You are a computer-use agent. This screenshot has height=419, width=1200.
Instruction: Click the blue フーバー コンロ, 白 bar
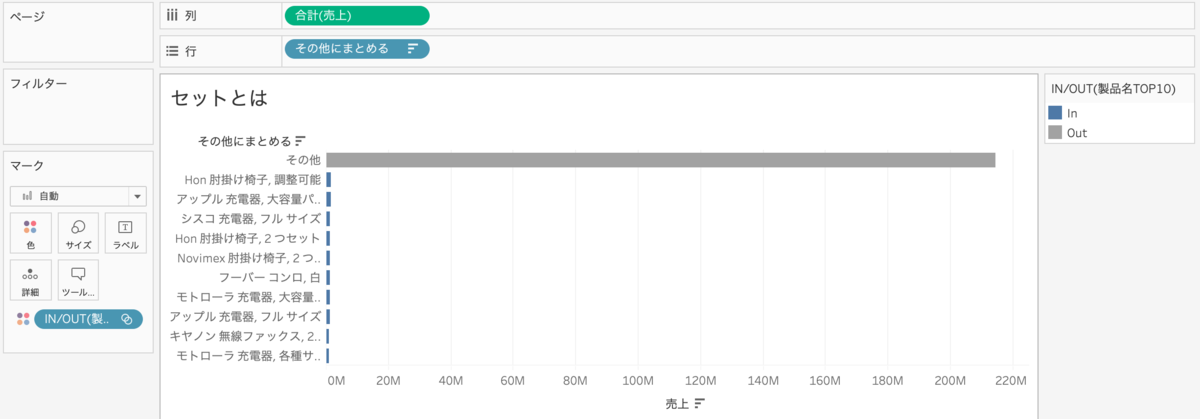coord(328,277)
